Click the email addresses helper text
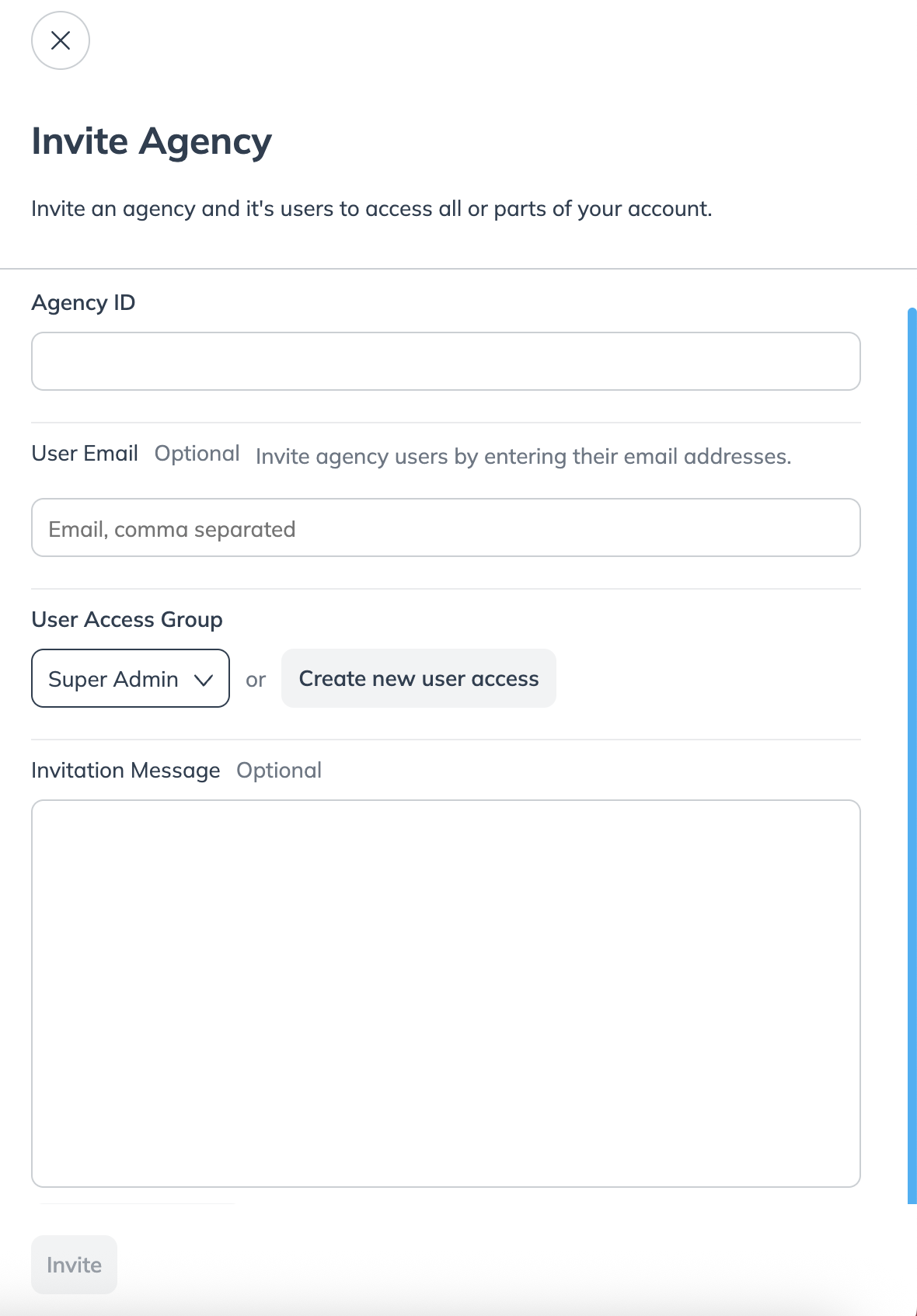The width and height of the screenshot is (917, 1316). coord(523,457)
